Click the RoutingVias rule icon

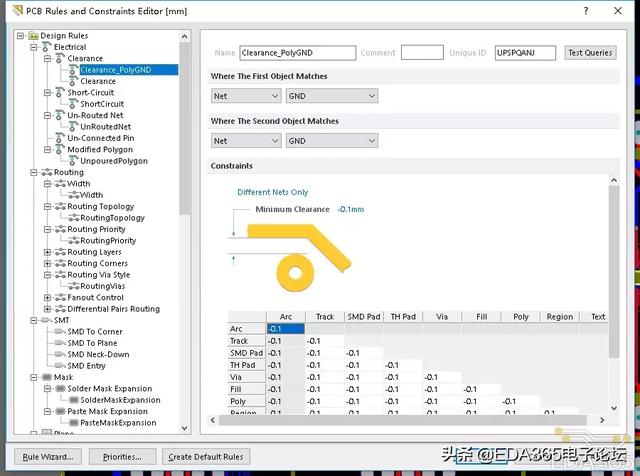73,287
